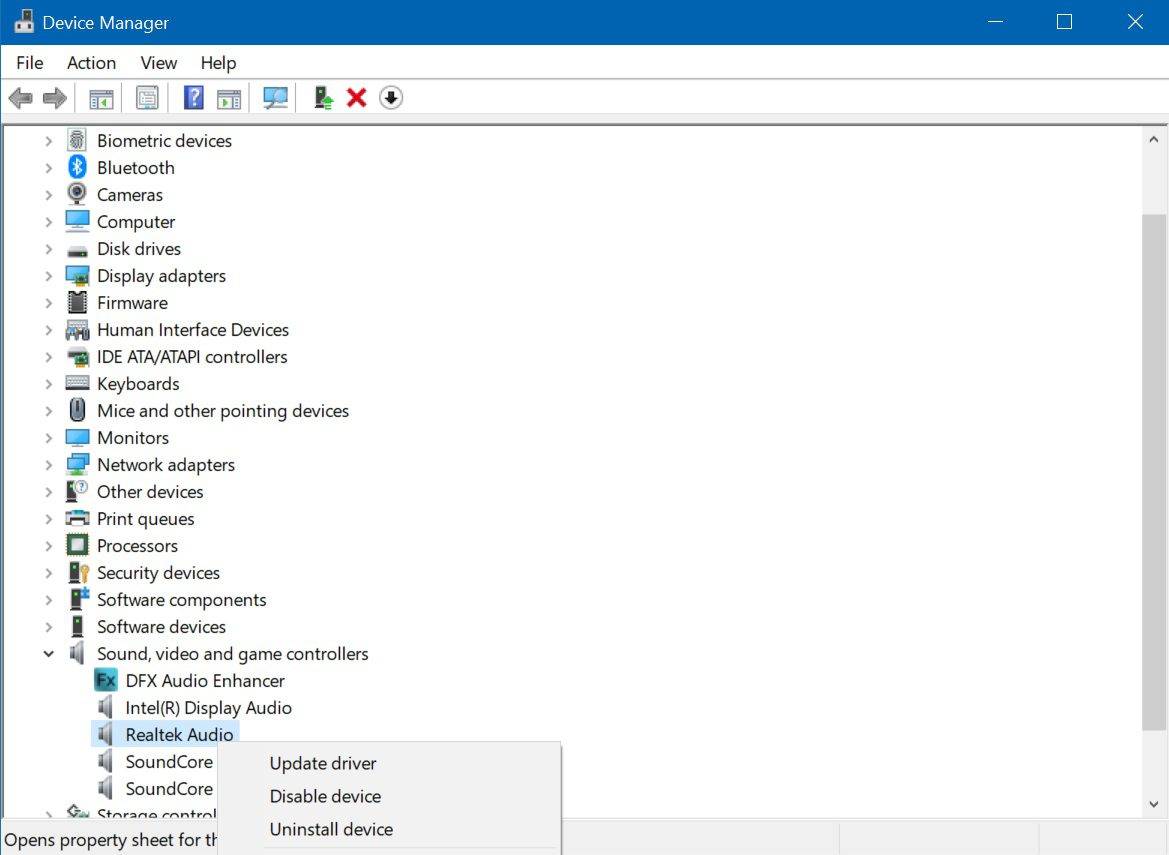Open the Action menu
Image resolution: width=1169 pixels, height=855 pixels.
pos(91,62)
